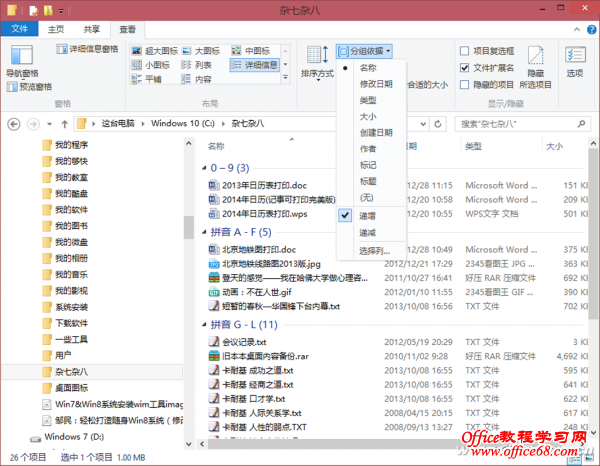Choose group by name (名称) option
Image resolution: width=600 pixels, height=466 pixels.
click(370, 68)
